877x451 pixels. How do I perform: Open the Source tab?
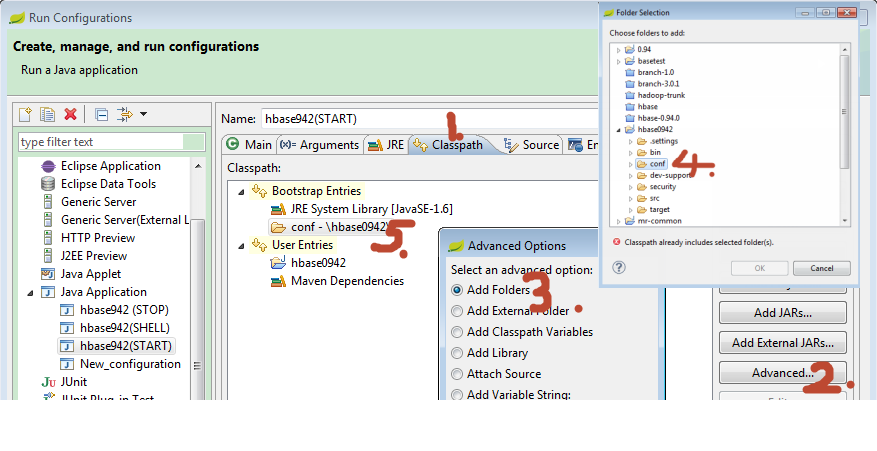(532, 145)
